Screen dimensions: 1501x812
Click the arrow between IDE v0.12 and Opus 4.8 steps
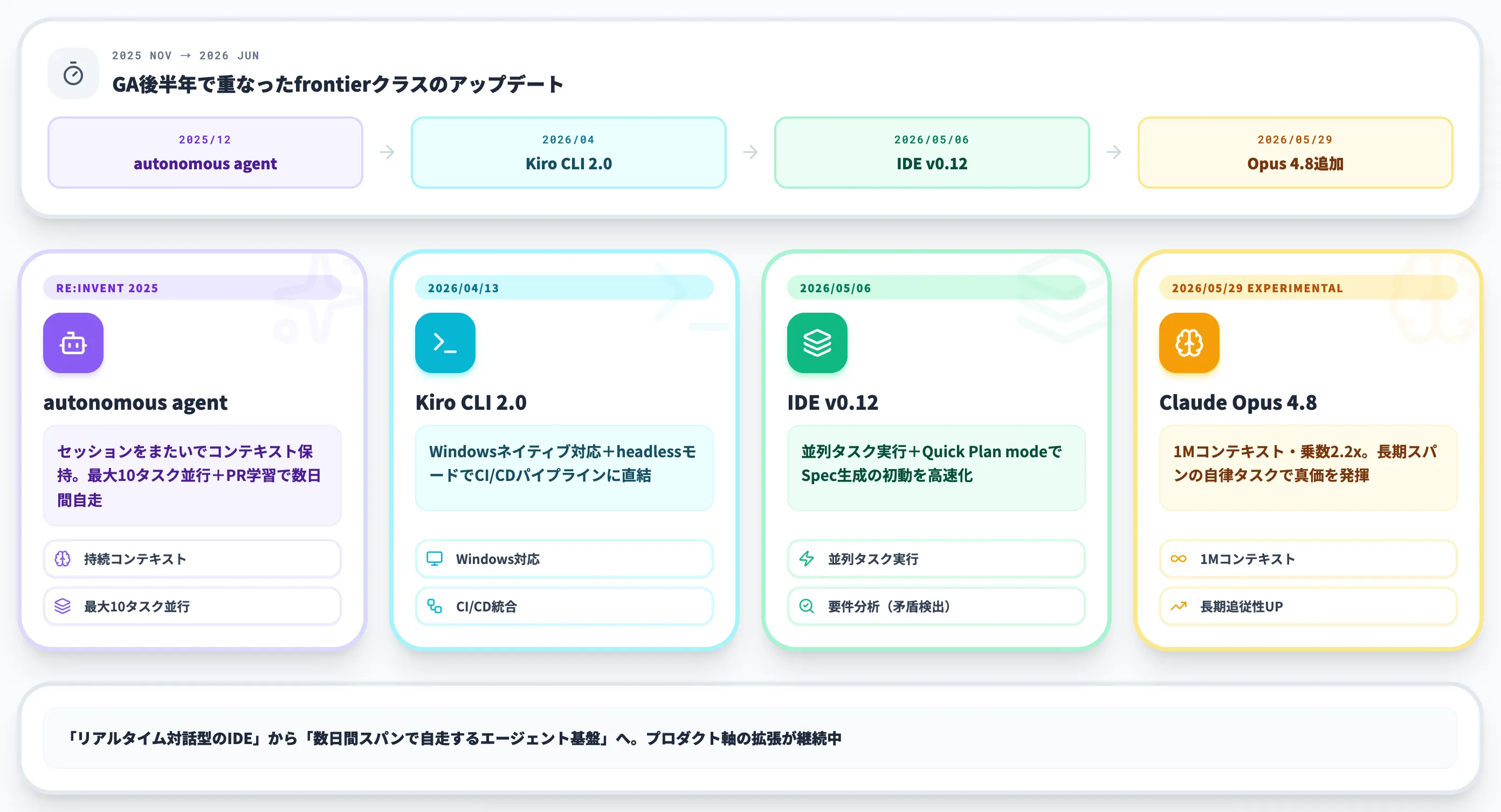click(1113, 152)
